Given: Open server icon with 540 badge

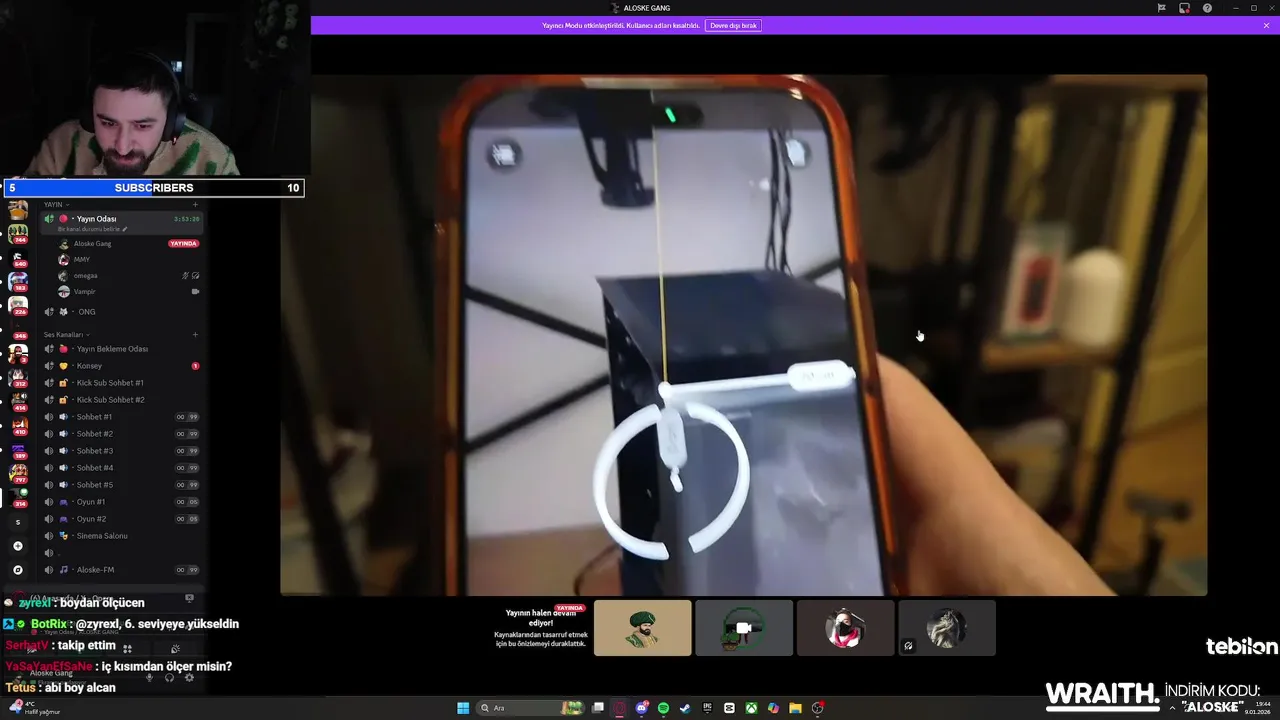Looking at the screenshot, I should [x=18, y=258].
